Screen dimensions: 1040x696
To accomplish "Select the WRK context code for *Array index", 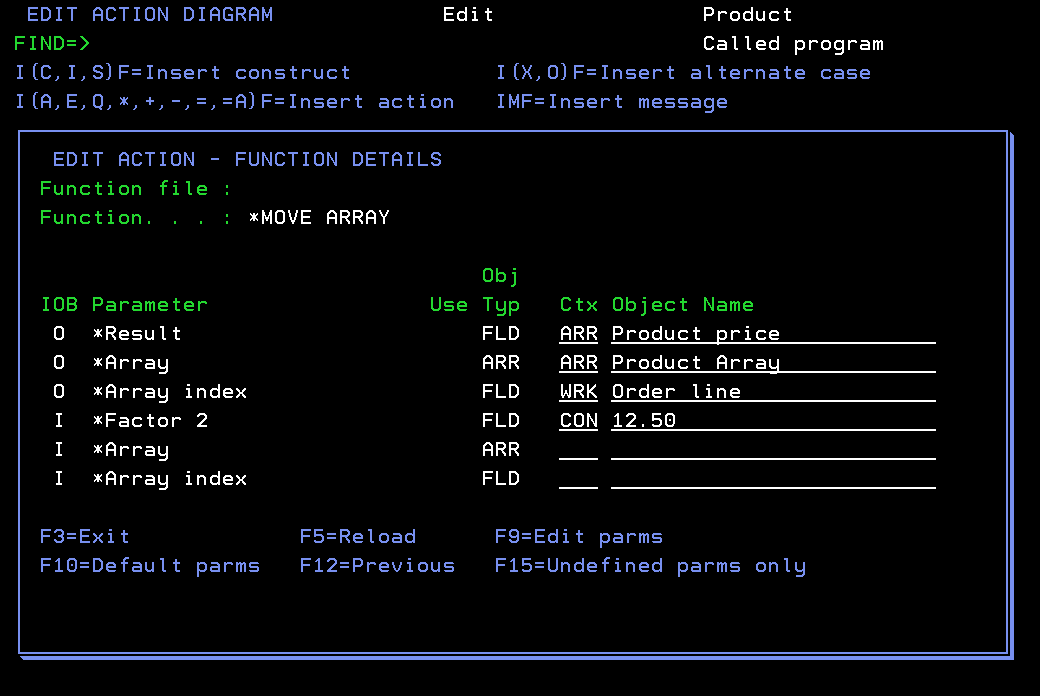I will tap(578, 391).
